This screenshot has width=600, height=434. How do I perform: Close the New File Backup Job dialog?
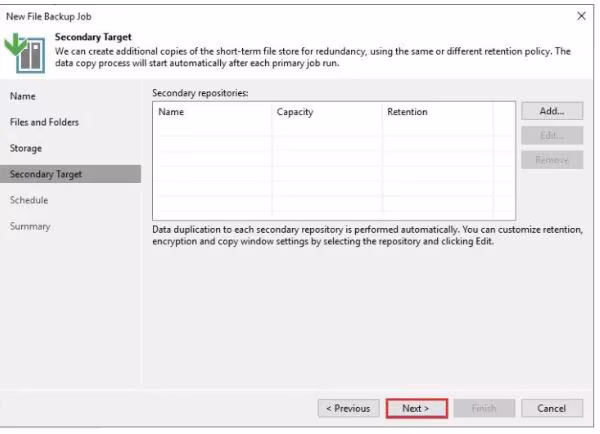point(581,16)
